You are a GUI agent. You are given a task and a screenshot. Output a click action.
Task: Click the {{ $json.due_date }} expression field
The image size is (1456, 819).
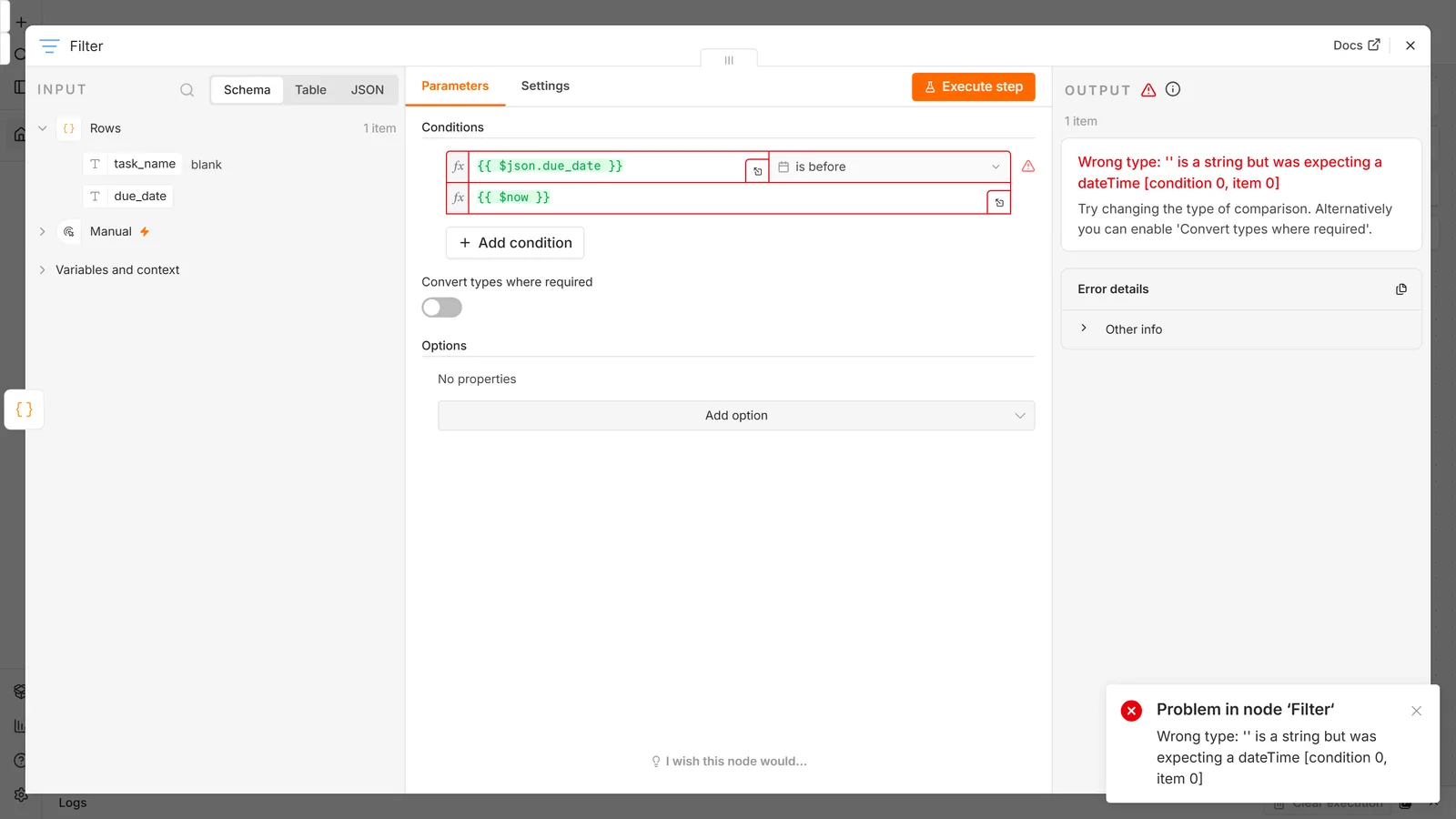608,167
